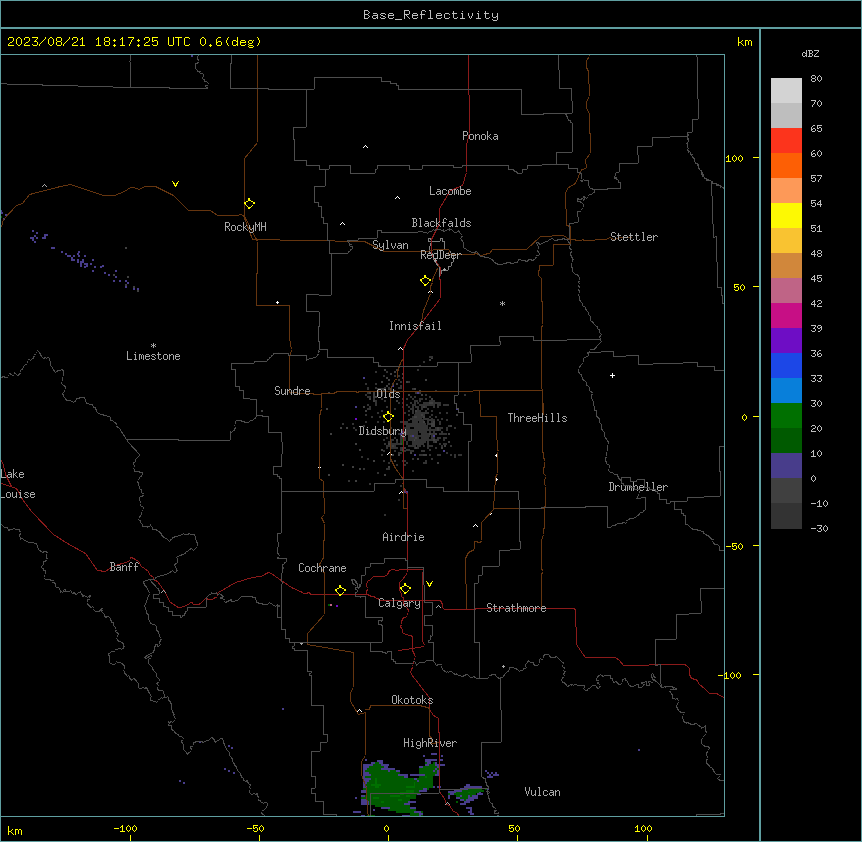Click the yellow V marker northwest of RockyMH
The height and width of the screenshot is (842, 862).
coord(175,184)
